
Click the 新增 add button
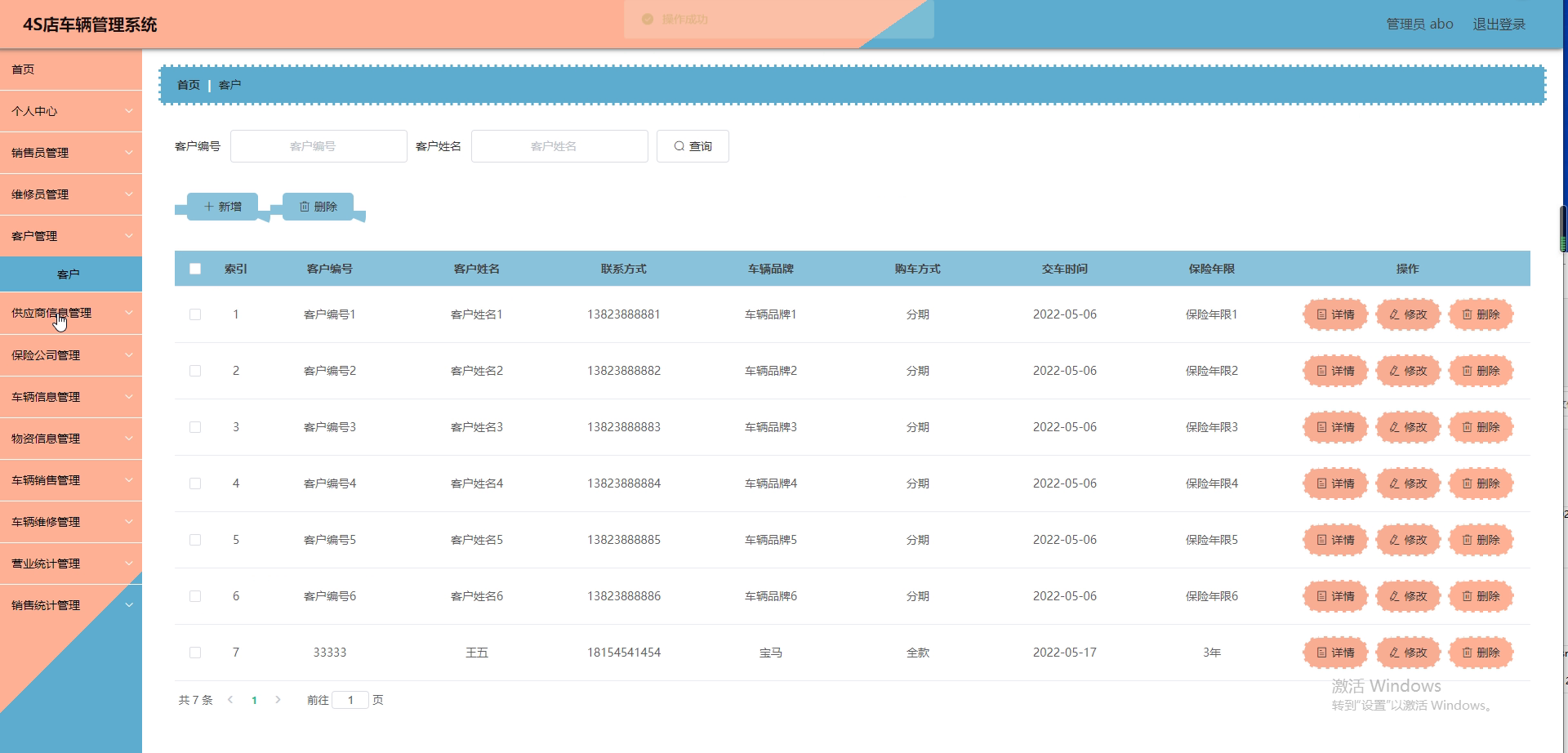coord(222,207)
